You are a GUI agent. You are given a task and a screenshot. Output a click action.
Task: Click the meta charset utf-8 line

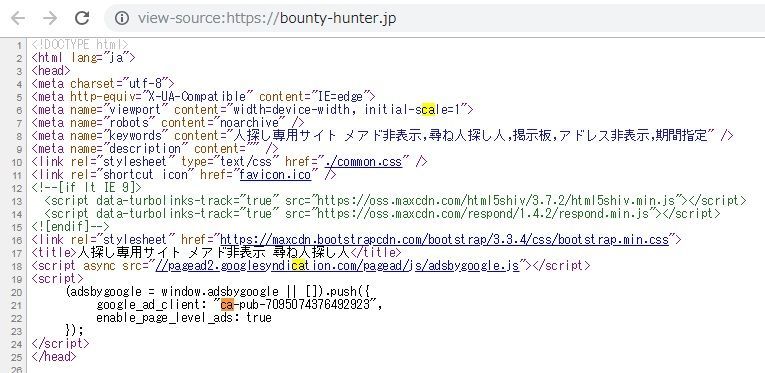[x=103, y=84]
